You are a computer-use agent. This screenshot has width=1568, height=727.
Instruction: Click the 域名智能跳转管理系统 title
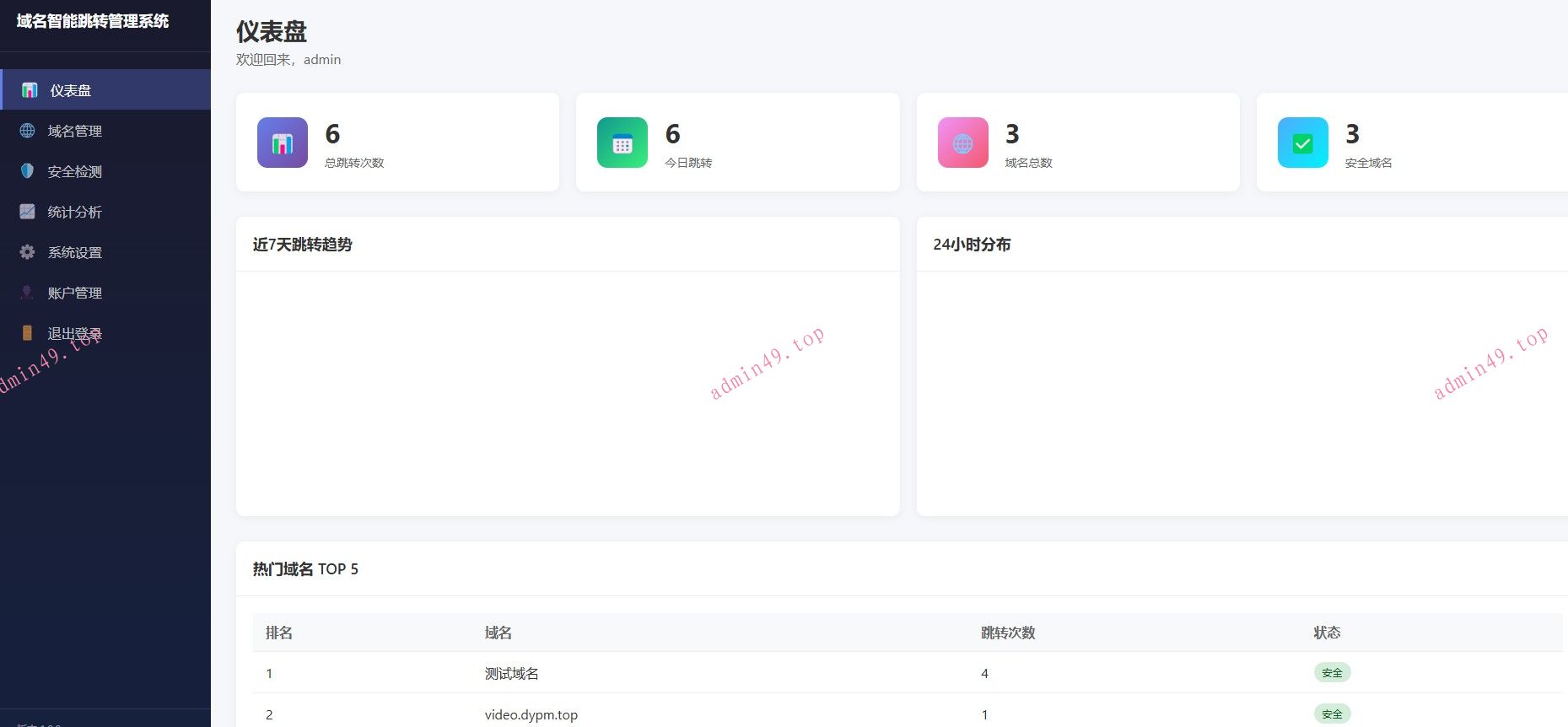click(93, 21)
